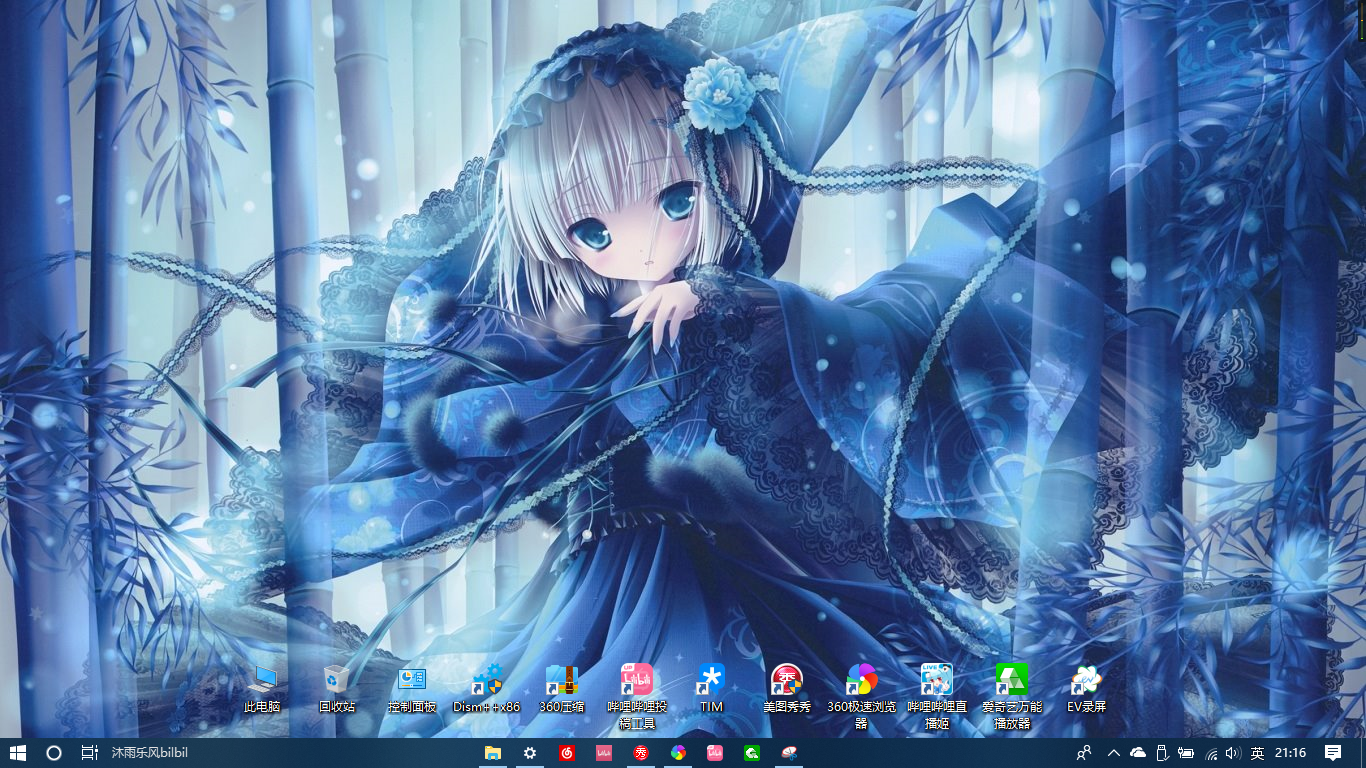Open the People icon in the tray

point(1084,753)
